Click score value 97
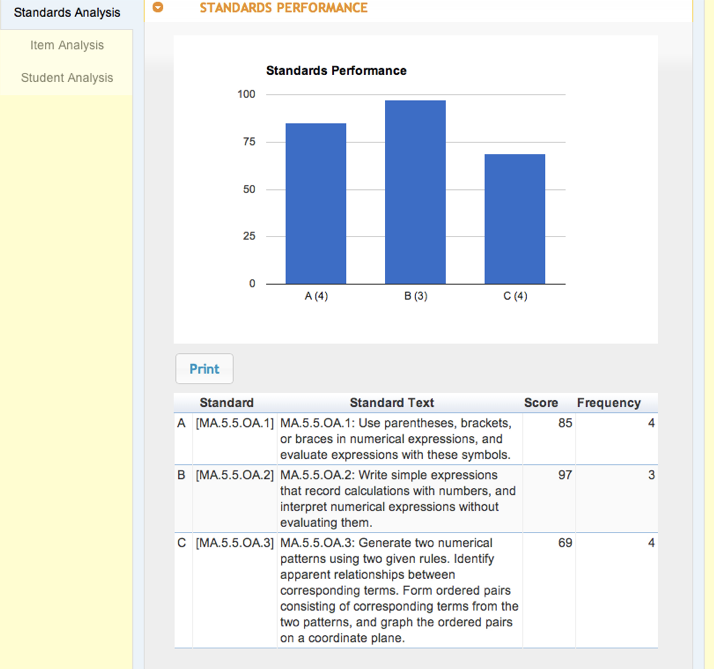This screenshot has height=669, width=714. click(x=565, y=475)
